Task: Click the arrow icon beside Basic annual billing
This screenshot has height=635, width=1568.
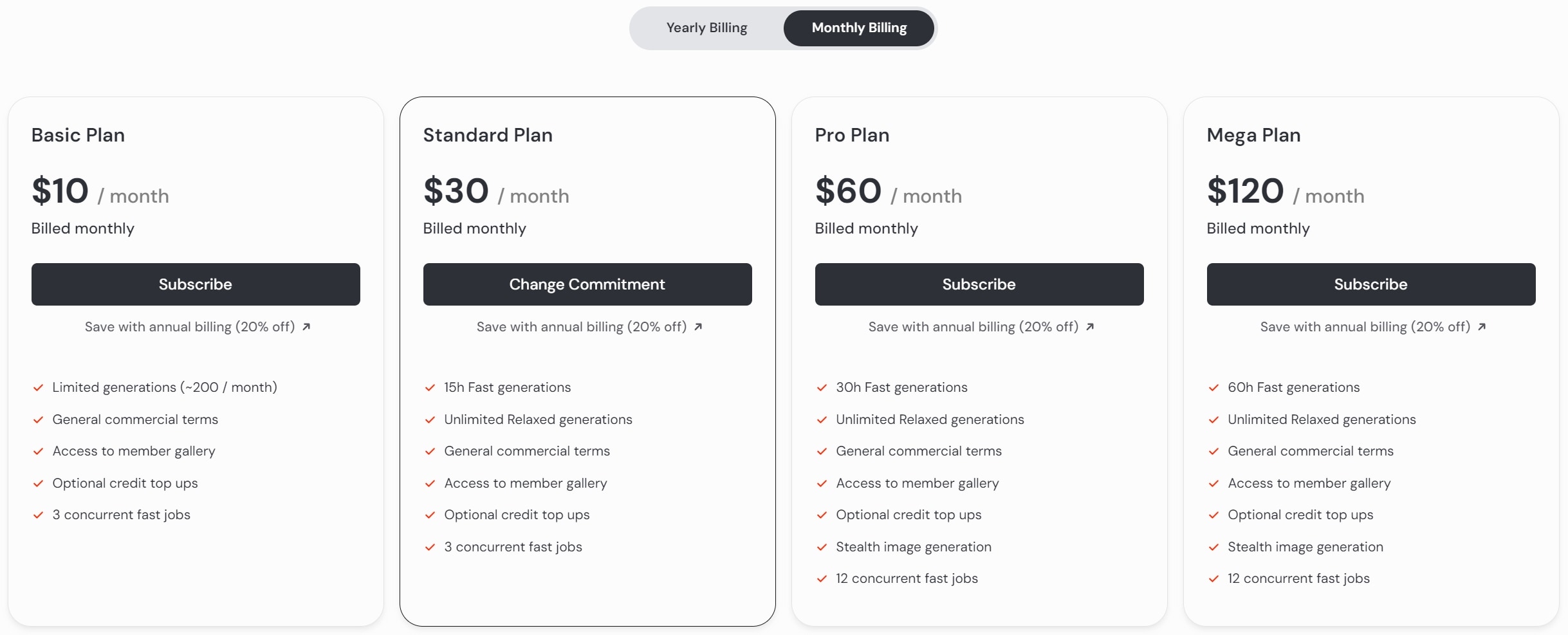Action: coord(306,327)
